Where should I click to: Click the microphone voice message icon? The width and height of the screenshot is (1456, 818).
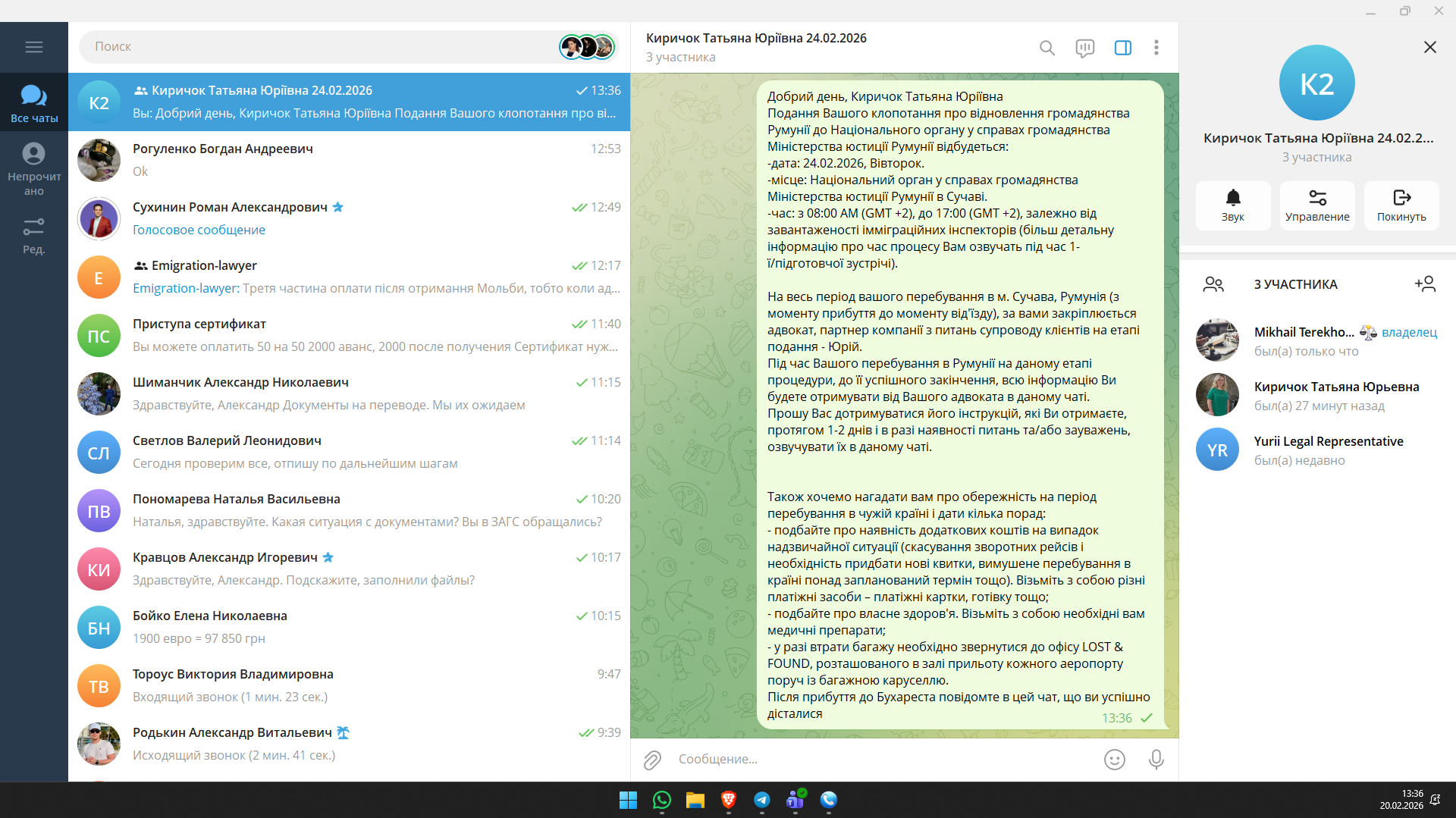[1156, 760]
